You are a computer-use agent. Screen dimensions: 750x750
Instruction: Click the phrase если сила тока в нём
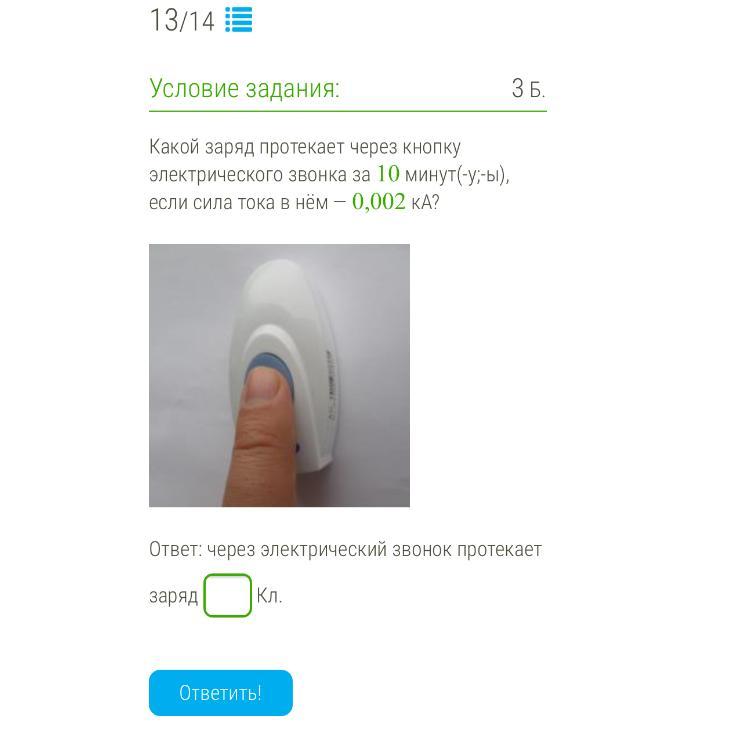pyautogui.click(x=239, y=202)
